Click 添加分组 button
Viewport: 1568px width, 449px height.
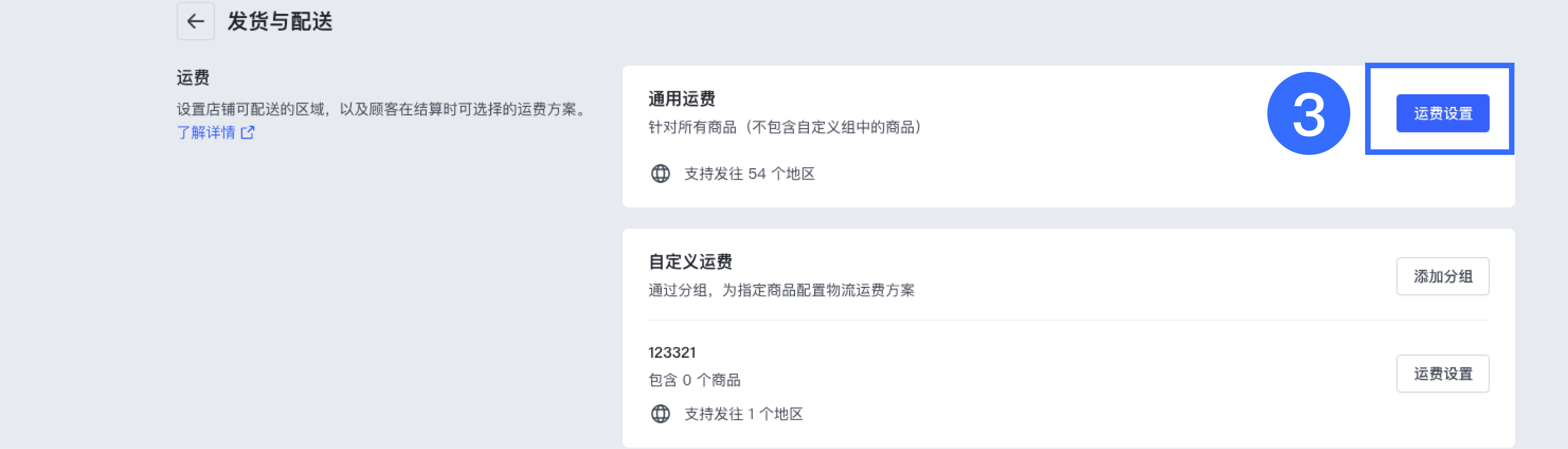pyautogui.click(x=1442, y=276)
